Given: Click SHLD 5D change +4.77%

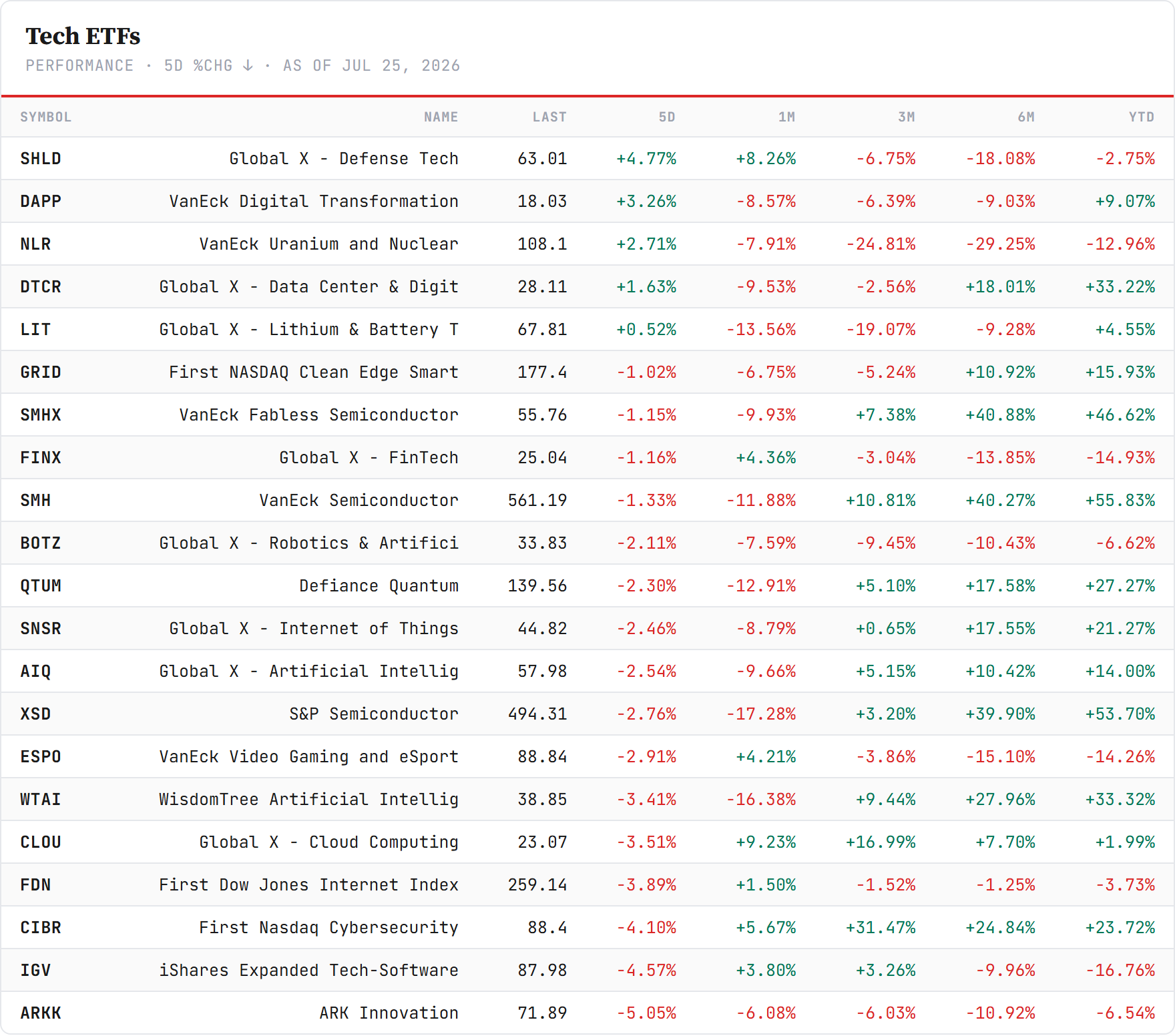Looking at the screenshot, I should [x=646, y=159].
